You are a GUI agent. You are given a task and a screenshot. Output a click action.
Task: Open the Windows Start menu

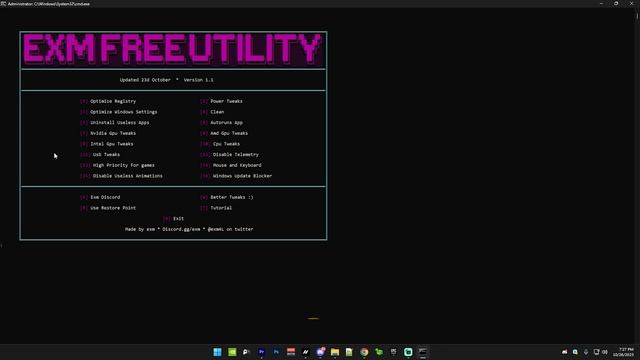pyautogui.click(x=217, y=352)
